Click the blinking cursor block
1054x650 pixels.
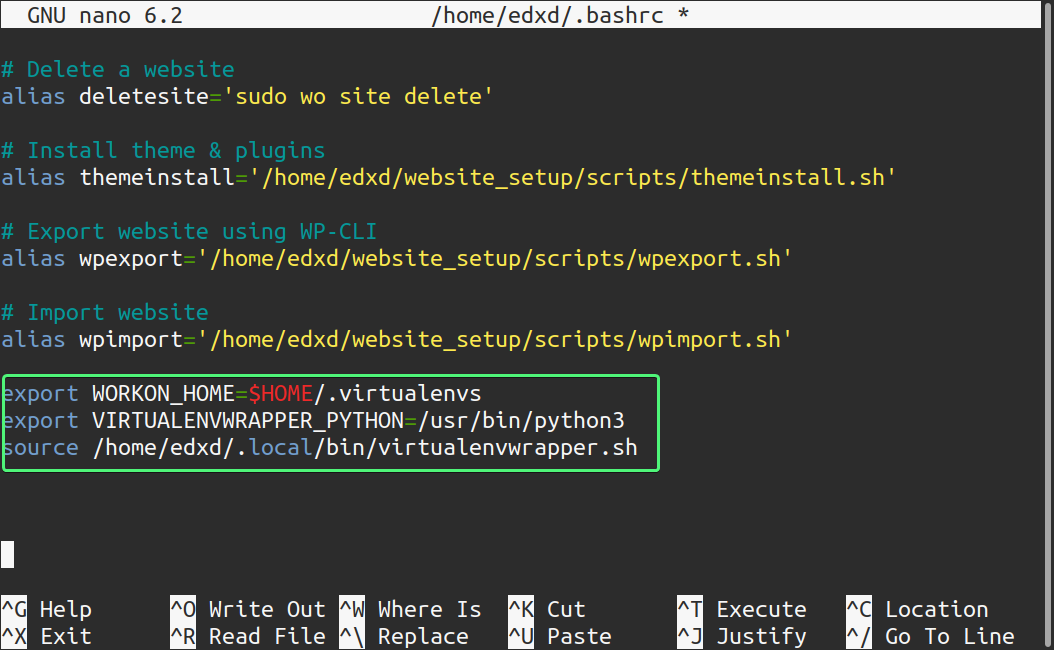[x=7, y=554]
